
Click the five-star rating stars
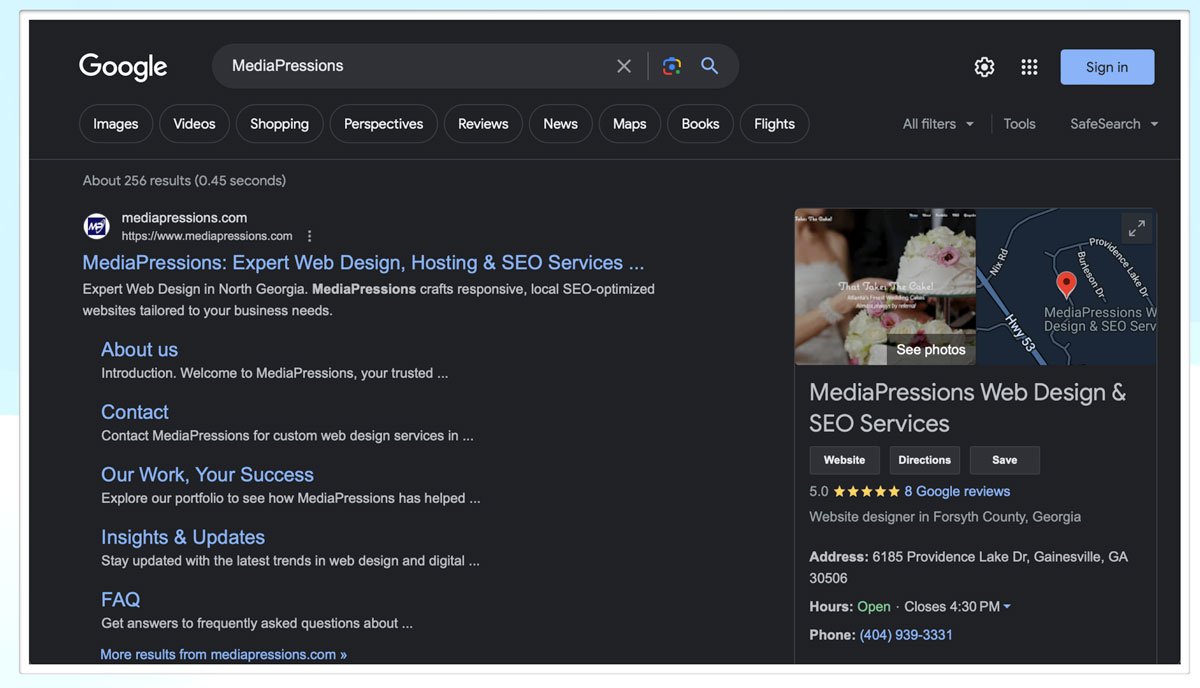pyautogui.click(x=866, y=491)
